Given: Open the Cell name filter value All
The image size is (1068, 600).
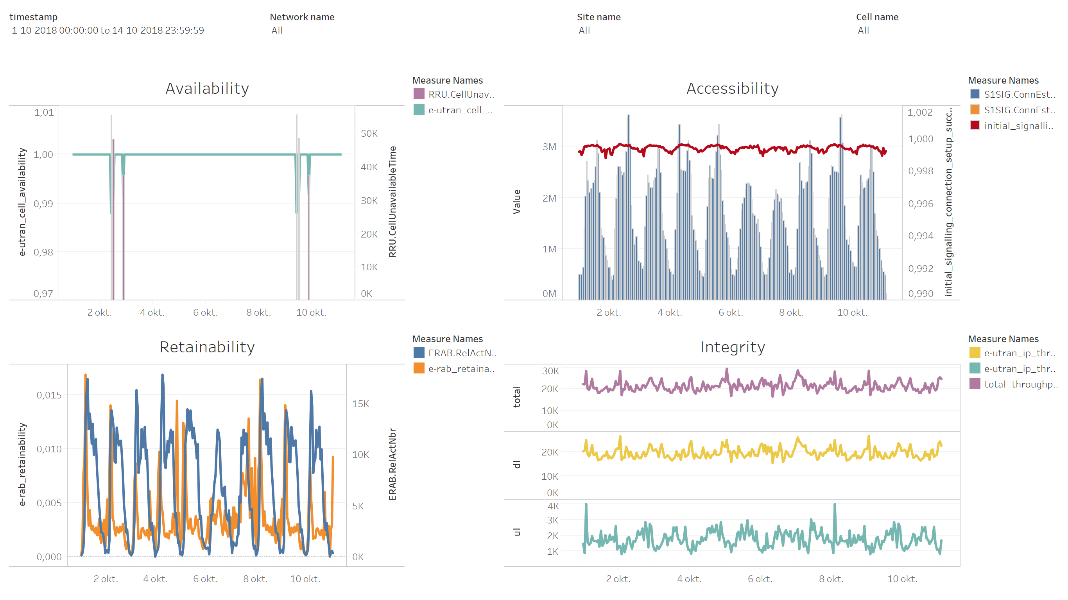Looking at the screenshot, I should click(x=863, y=31).
